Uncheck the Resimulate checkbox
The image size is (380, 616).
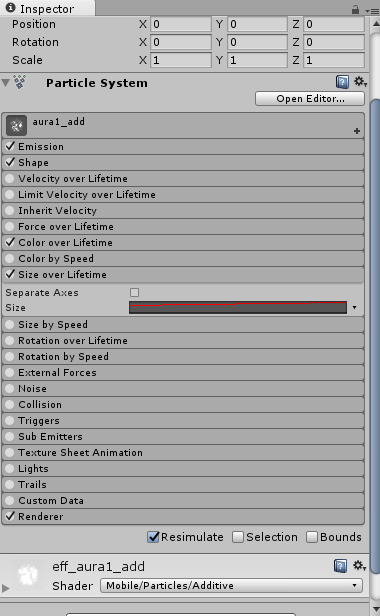(153, 537)
